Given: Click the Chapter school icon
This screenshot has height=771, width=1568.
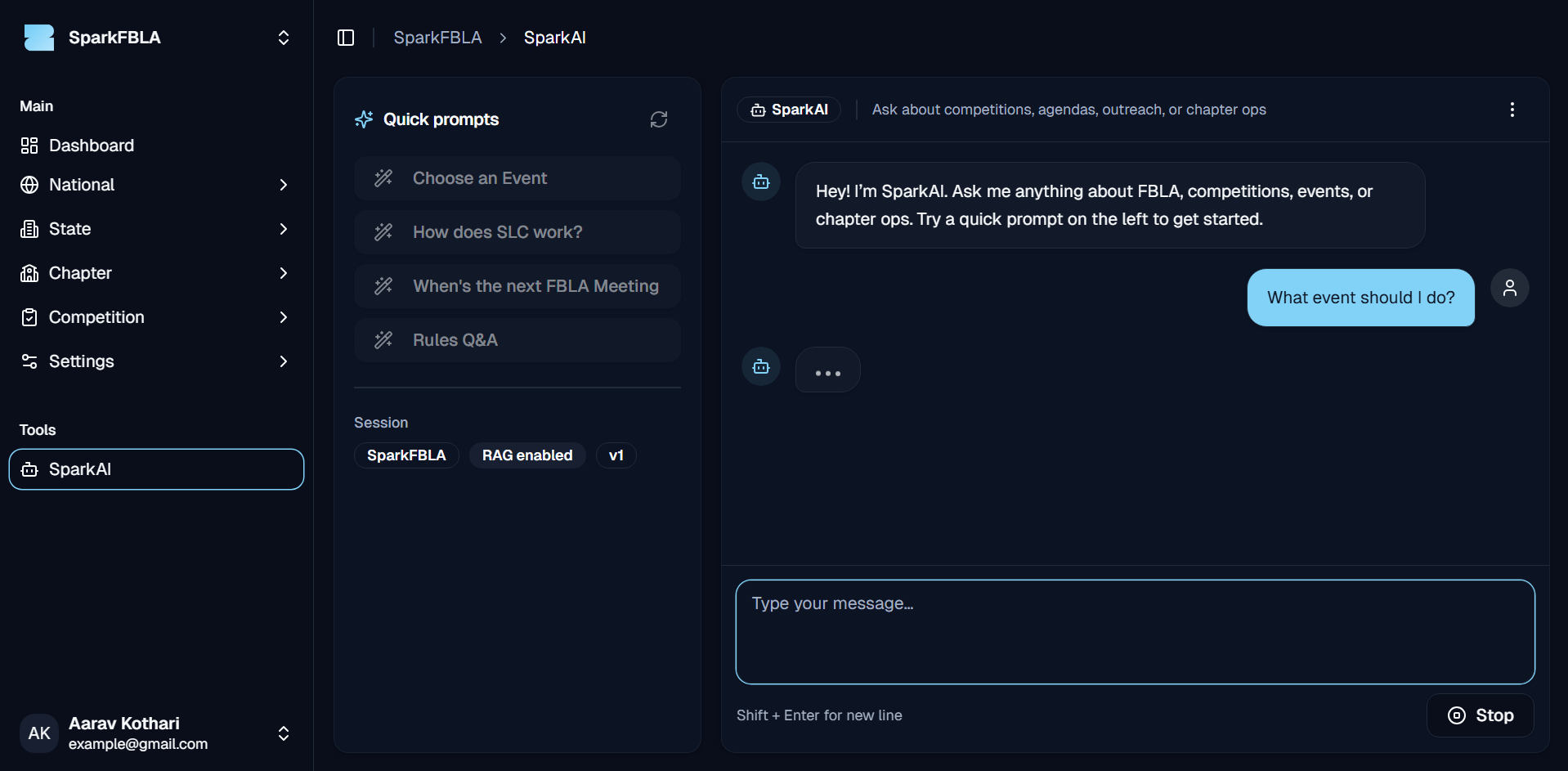Looking at the screenshot, I should pos(29,273).
